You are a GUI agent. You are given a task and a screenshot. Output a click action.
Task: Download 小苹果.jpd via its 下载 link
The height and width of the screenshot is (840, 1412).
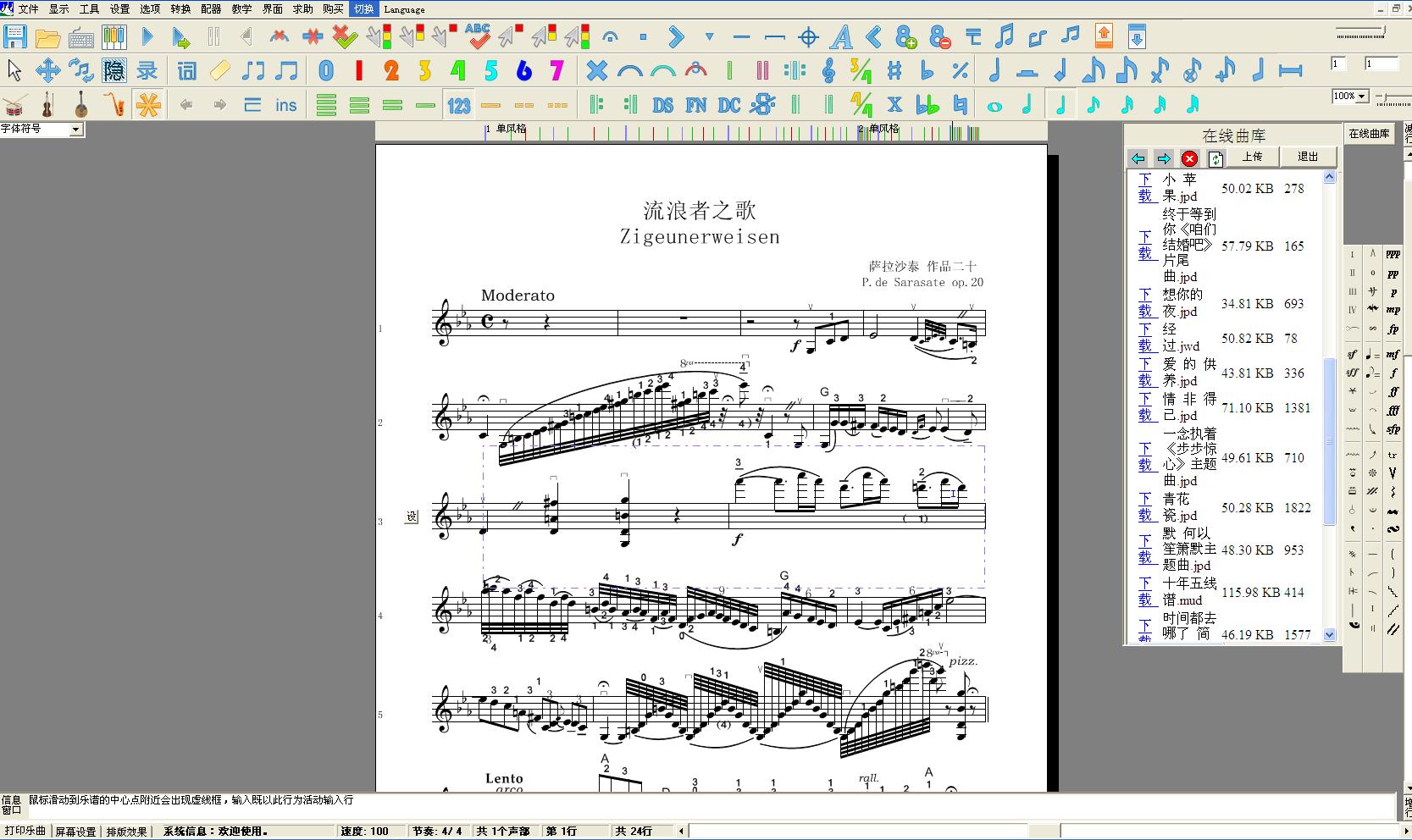(1145, 187)
